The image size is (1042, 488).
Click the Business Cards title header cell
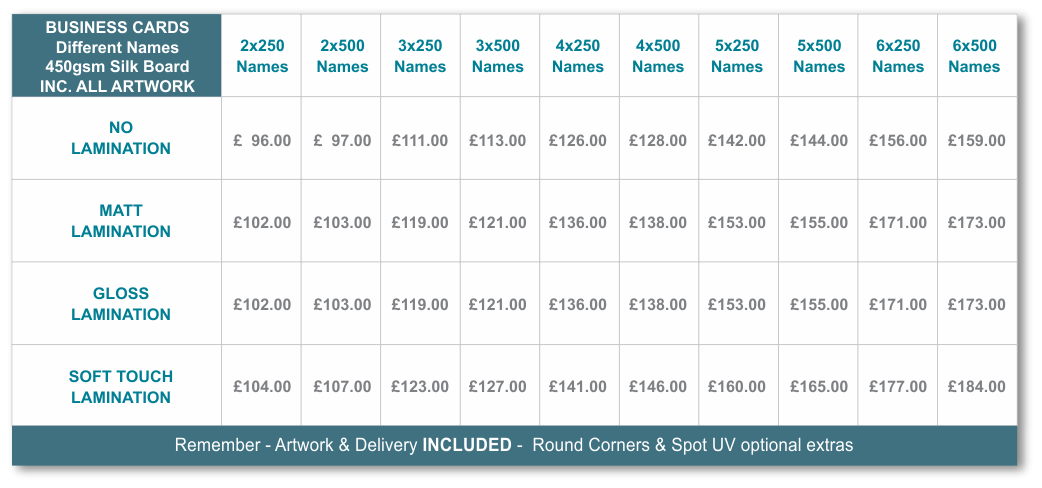[x=116, y=56]
